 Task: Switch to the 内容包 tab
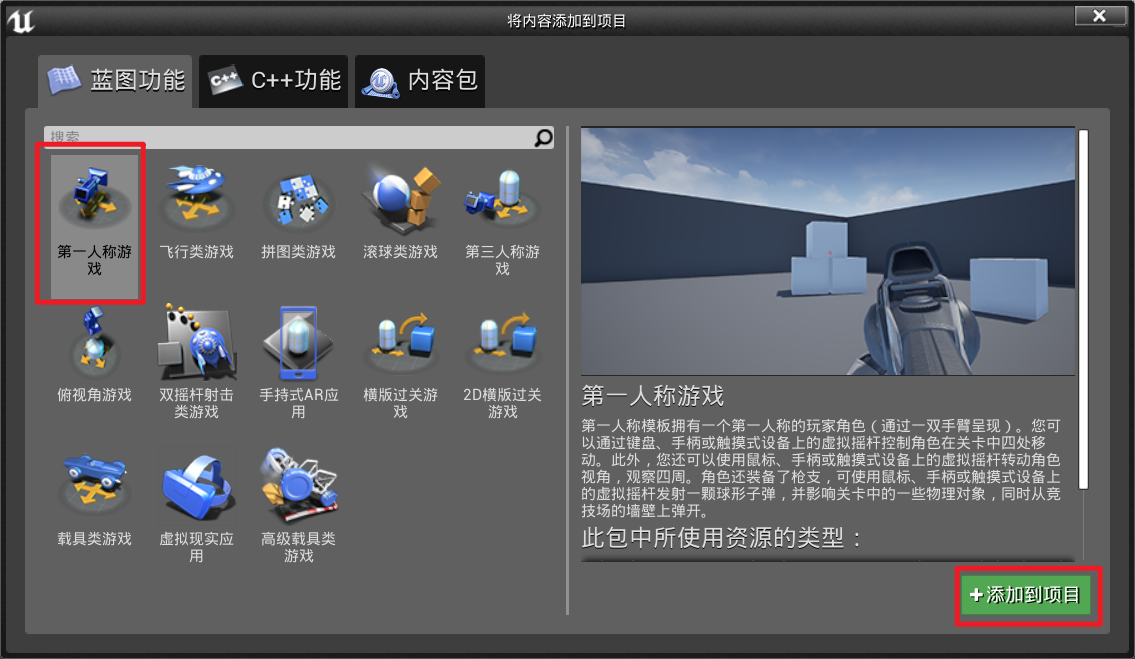tap(420, 80)
